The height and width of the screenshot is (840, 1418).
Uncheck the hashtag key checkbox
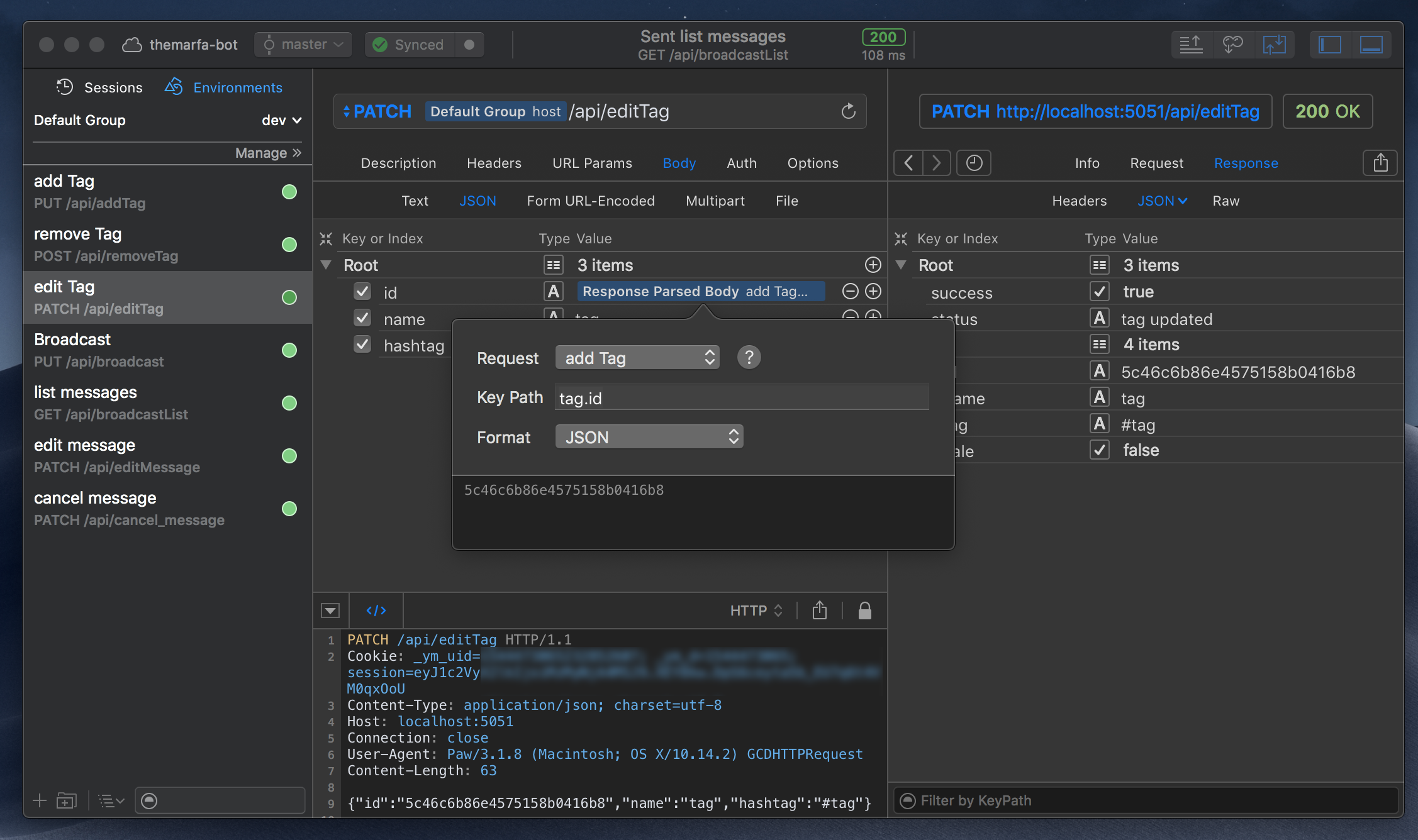coord(362,345)
